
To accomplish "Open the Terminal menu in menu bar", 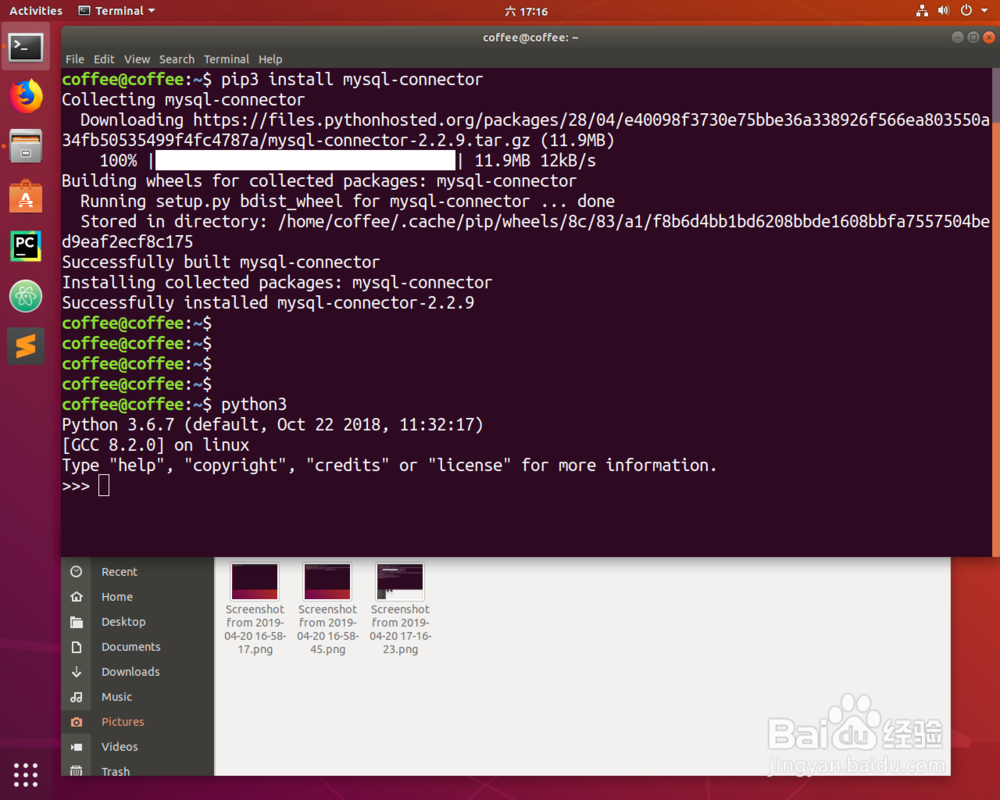I will 226,59.
